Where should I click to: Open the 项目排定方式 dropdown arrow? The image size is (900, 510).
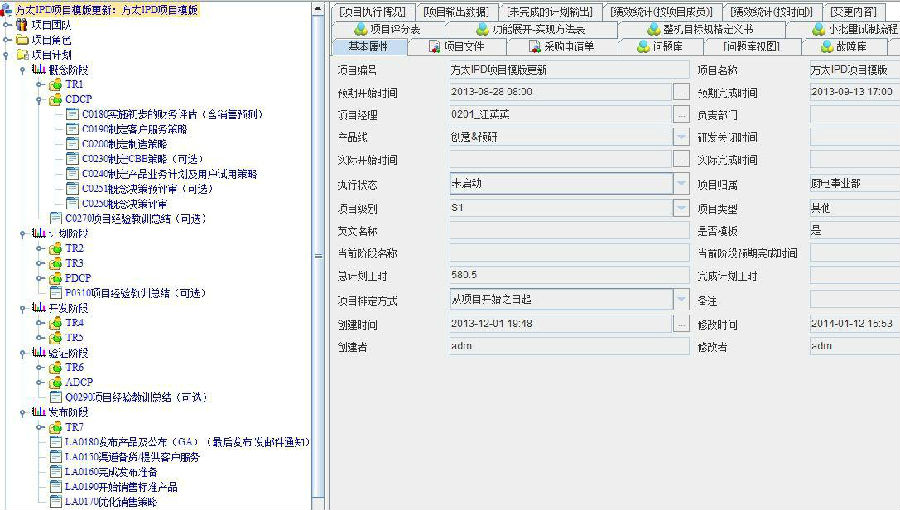[681, 298]
